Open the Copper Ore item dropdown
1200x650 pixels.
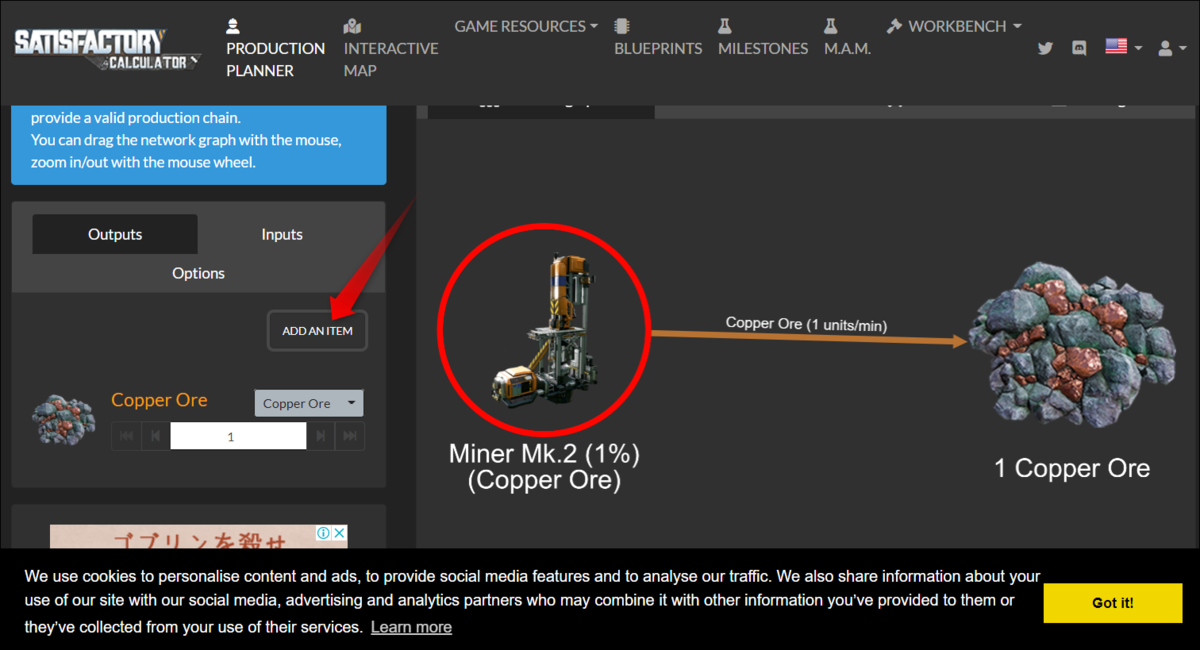click(309, 403)
